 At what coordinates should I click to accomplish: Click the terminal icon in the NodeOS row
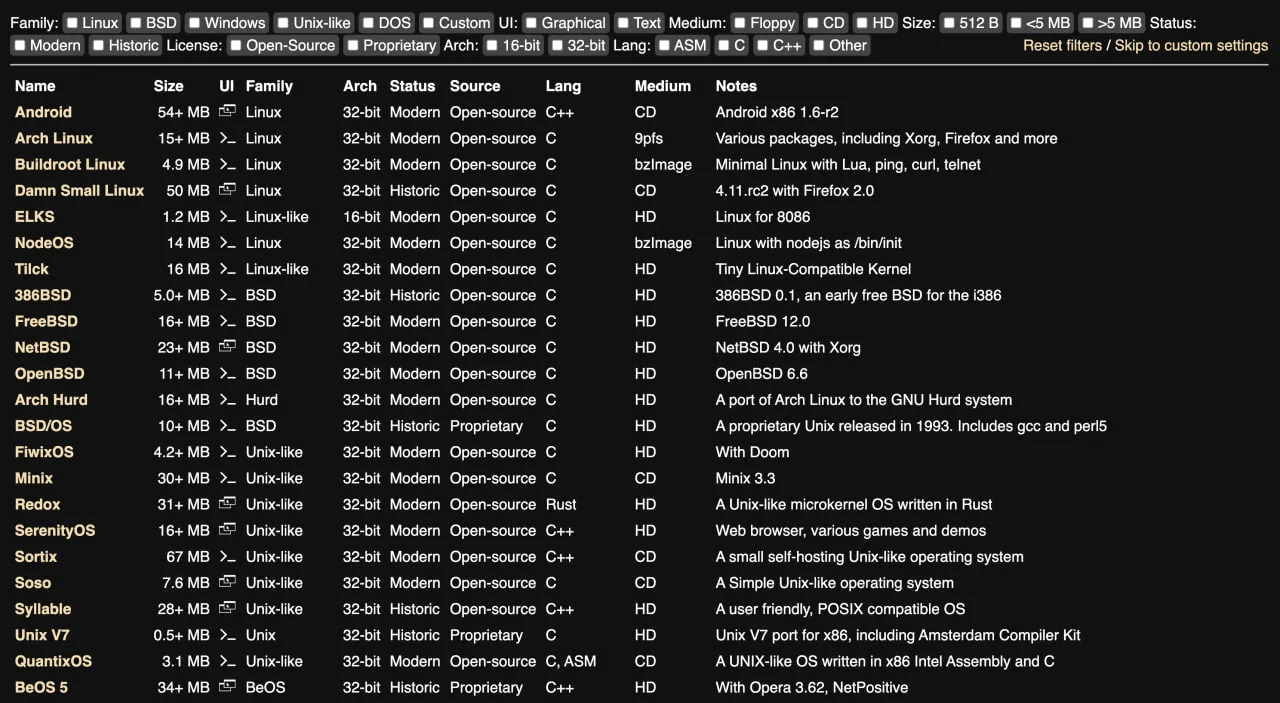pyautogui.click(x=228, y=242)
